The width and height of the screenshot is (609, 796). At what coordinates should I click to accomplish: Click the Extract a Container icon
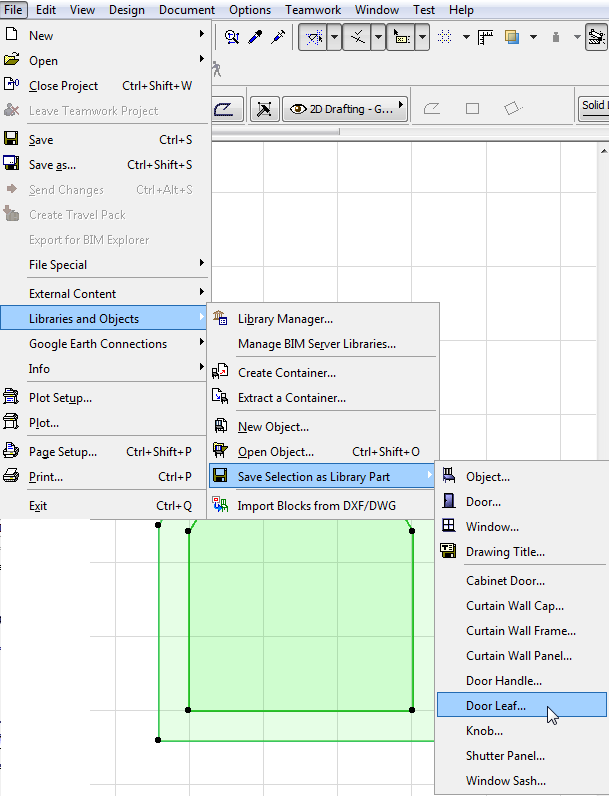tap(220, 396)
